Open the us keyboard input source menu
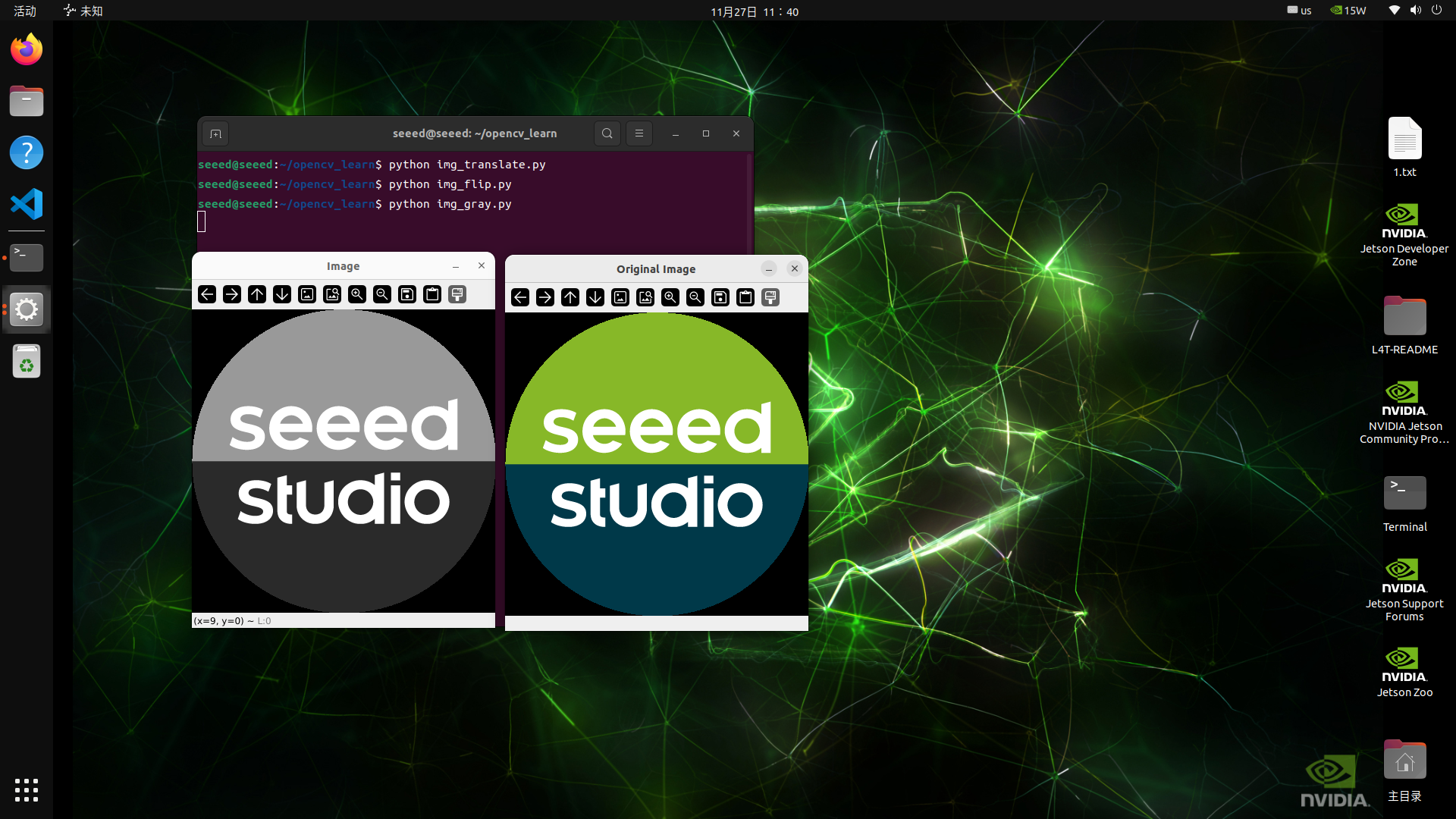This screenshot has height=819, width=1456. [x=1299, y=11]
